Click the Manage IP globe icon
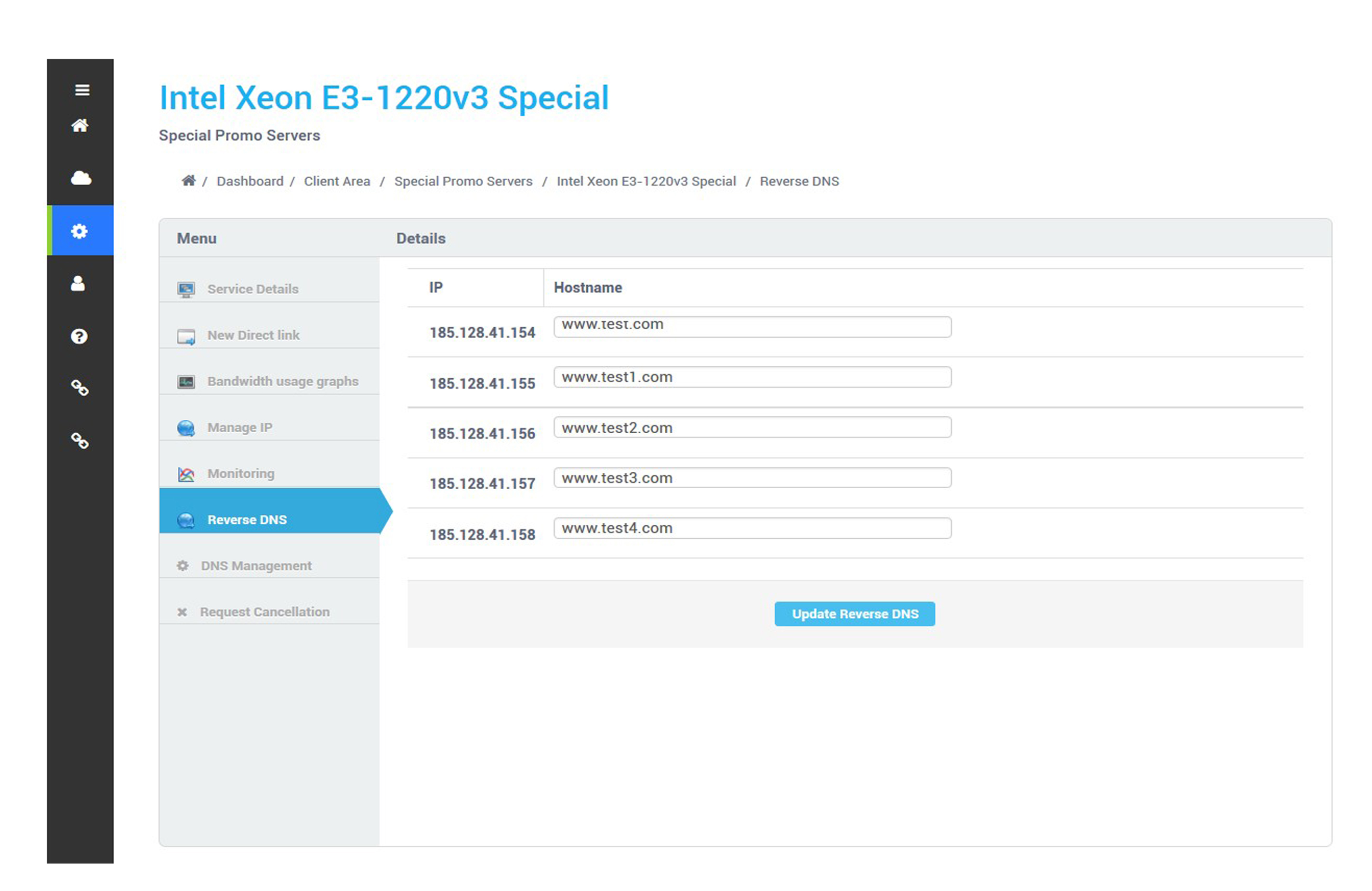Image resolution: width=1372 pixels, height=891 pixels. click(x=186, y=428)
